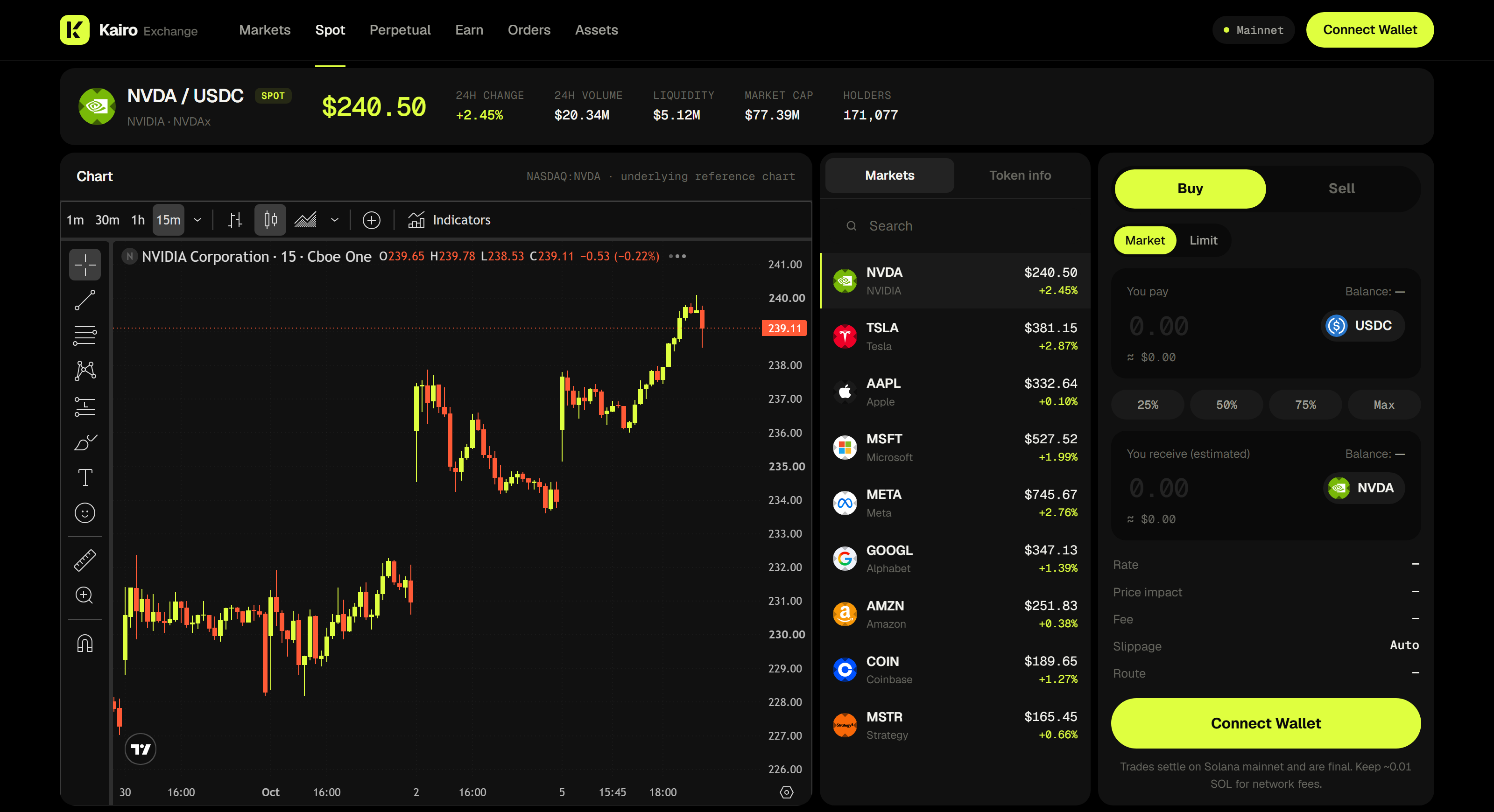Image resolution: width=1494 pixels, height=812 pixels.
Task: Open the NVDA receive token selector
Action: (1363, 488)
